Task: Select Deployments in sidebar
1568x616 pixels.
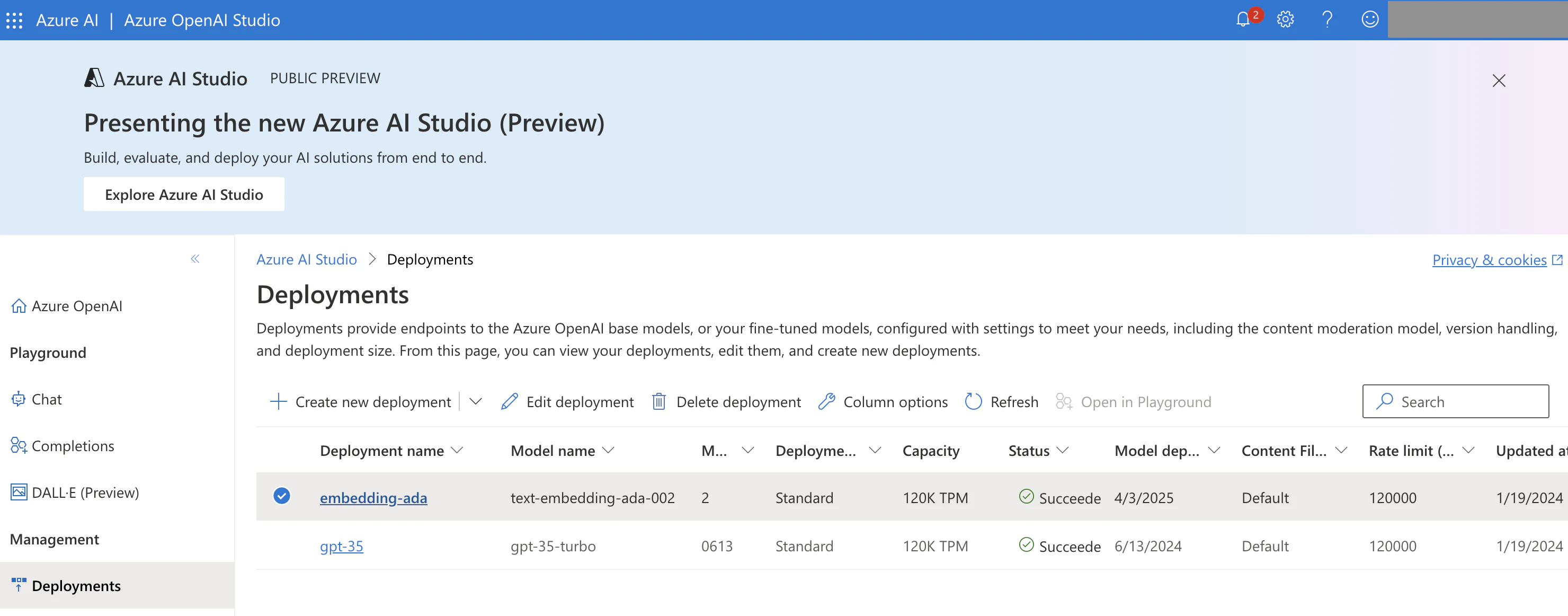Action: click(x=117, y=586)
